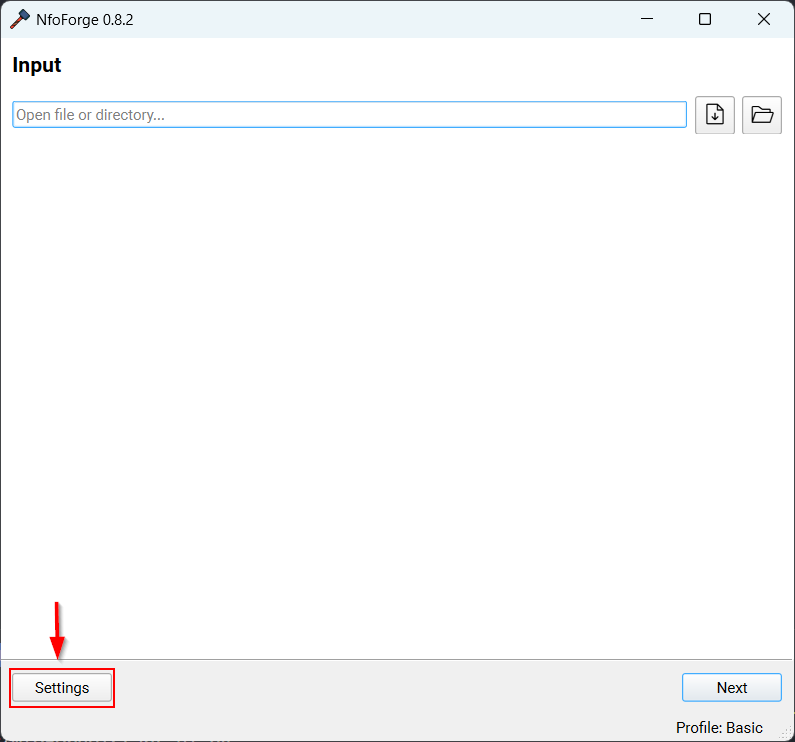Click the open file icon button
795x742 pixels.
[x=714, y=115]
